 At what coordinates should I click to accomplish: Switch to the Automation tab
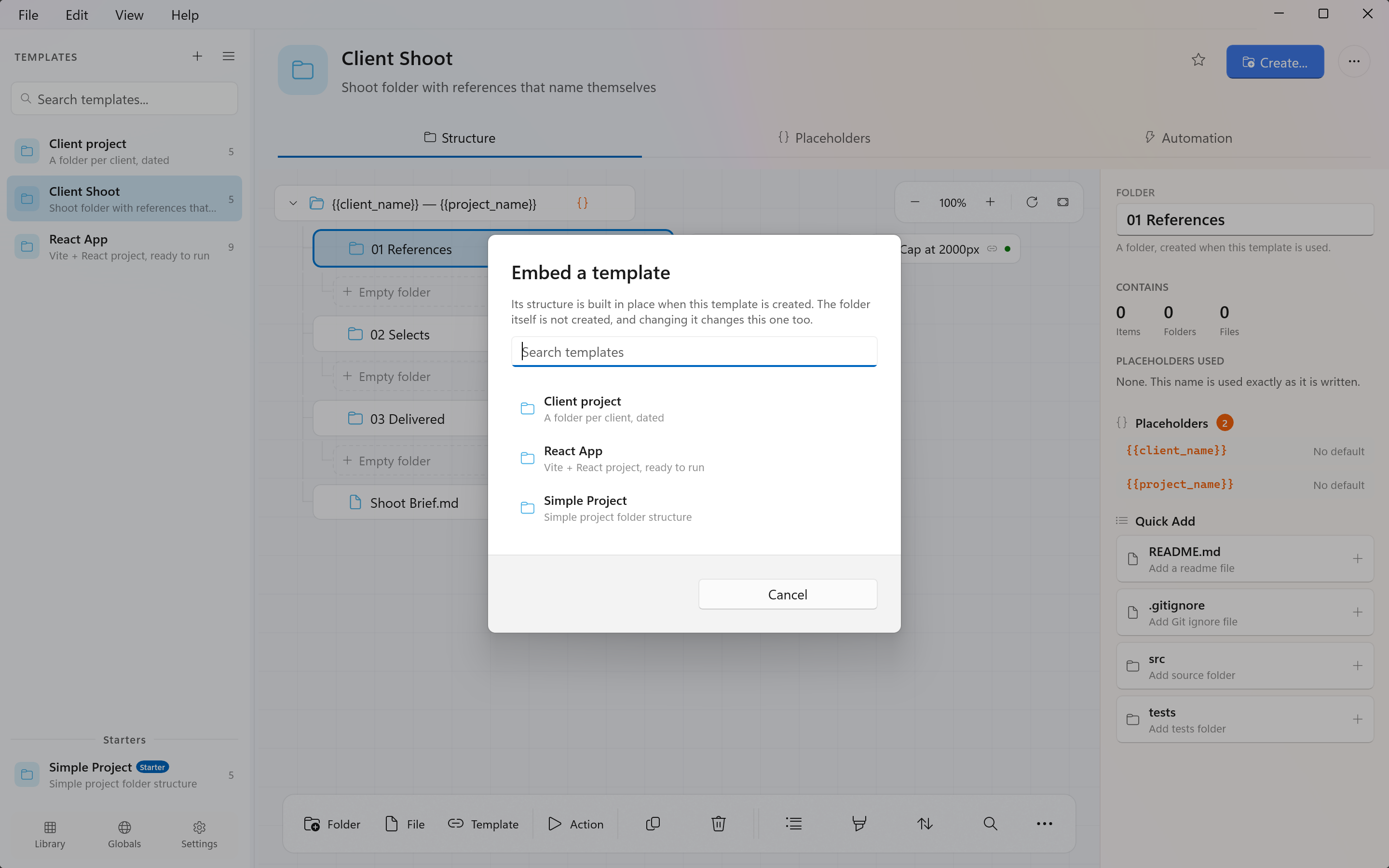1187,138
